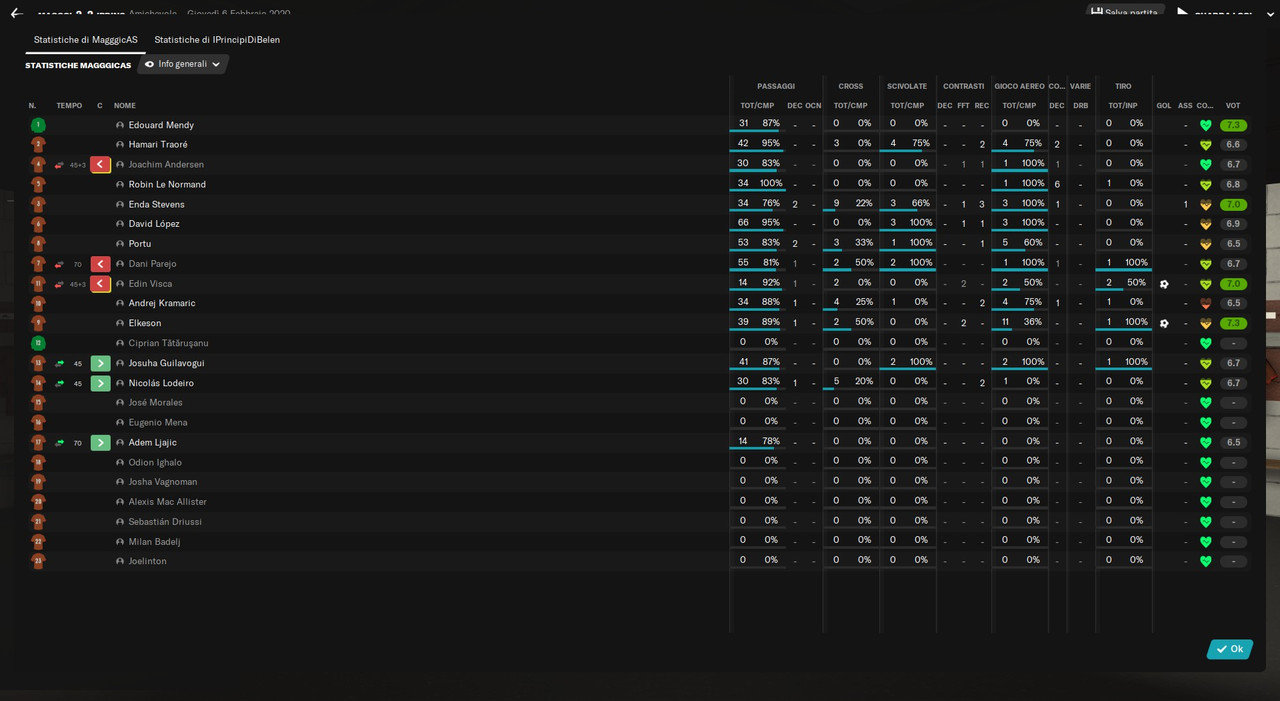Click Milan Badelj's name
Viewport: 1280px width, 701px height.
[155, 541]
